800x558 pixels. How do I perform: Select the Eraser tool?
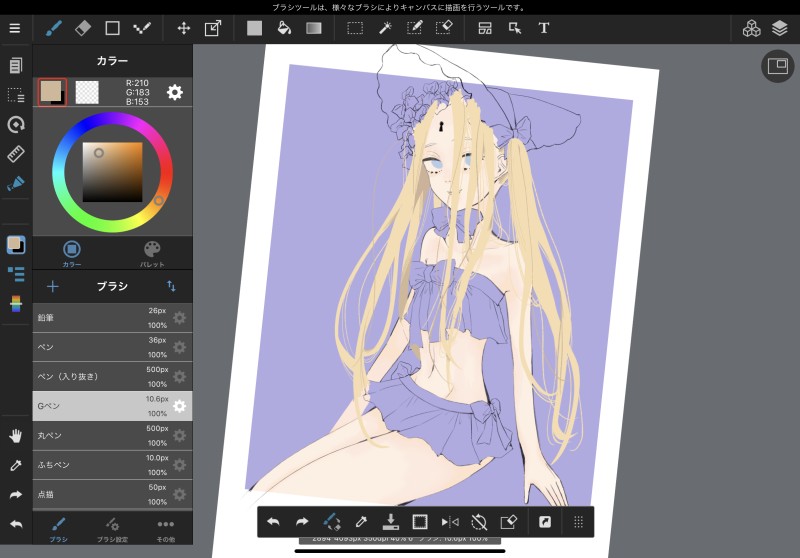click(x=83, y=28)
